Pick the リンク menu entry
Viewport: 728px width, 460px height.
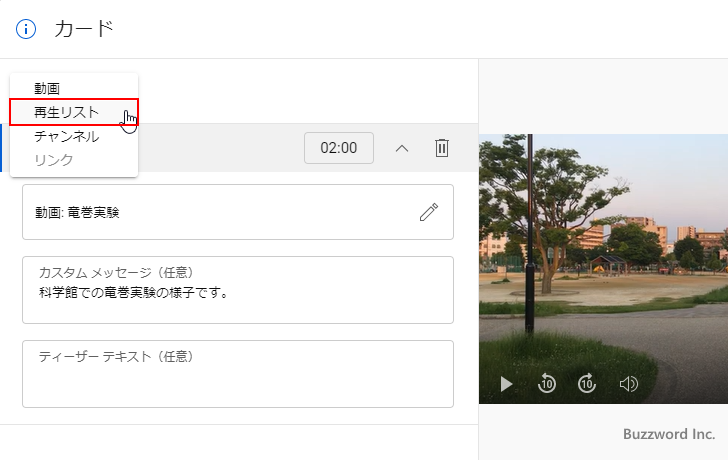click(74, 160)
